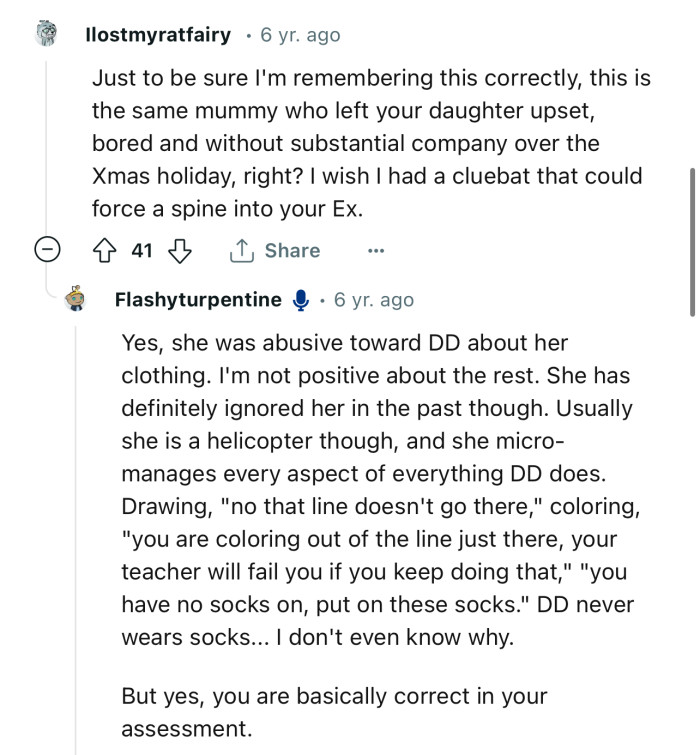Click the vote count showing 41
This screenshot has width=700, height=755.
tap(143, 251)
